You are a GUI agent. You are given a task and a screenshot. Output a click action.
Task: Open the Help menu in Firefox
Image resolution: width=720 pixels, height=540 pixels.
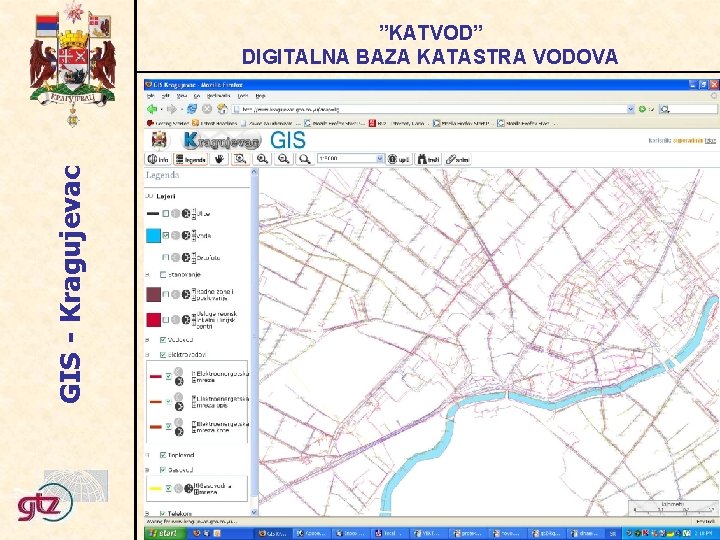[260, 96]
